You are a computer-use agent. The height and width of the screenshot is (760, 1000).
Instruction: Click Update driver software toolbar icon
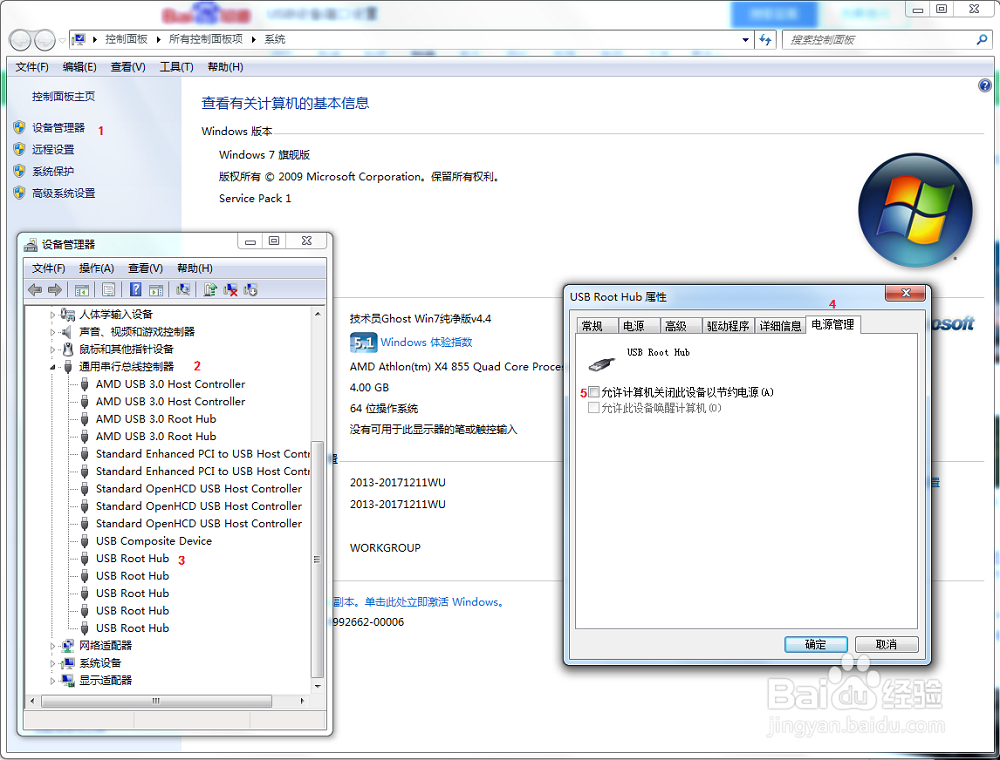pos(210,290)
